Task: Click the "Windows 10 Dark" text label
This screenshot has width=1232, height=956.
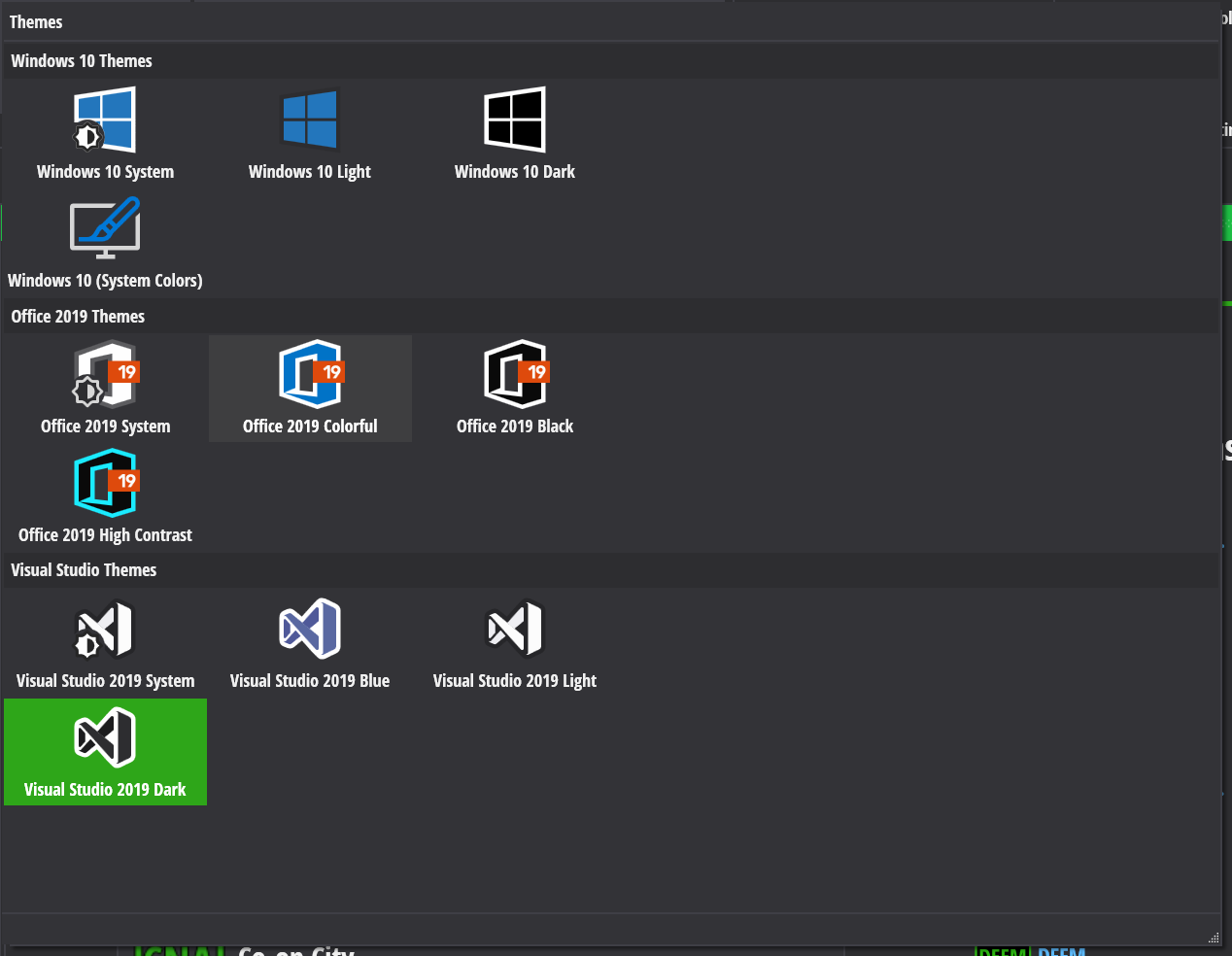Action: (515, 172)
